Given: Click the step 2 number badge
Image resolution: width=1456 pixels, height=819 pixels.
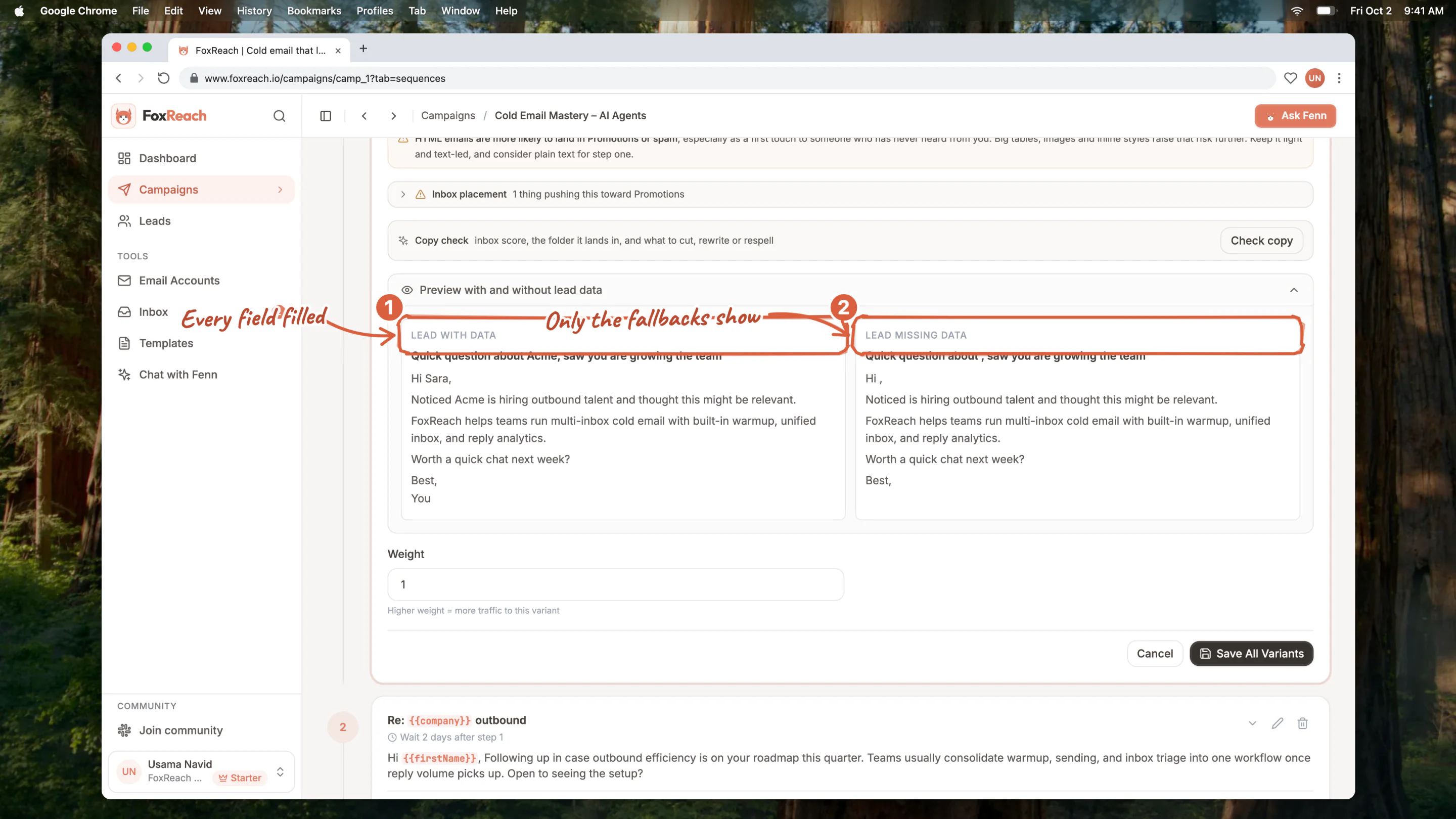Looking at the screenshot, I should (x=343, y=727).
